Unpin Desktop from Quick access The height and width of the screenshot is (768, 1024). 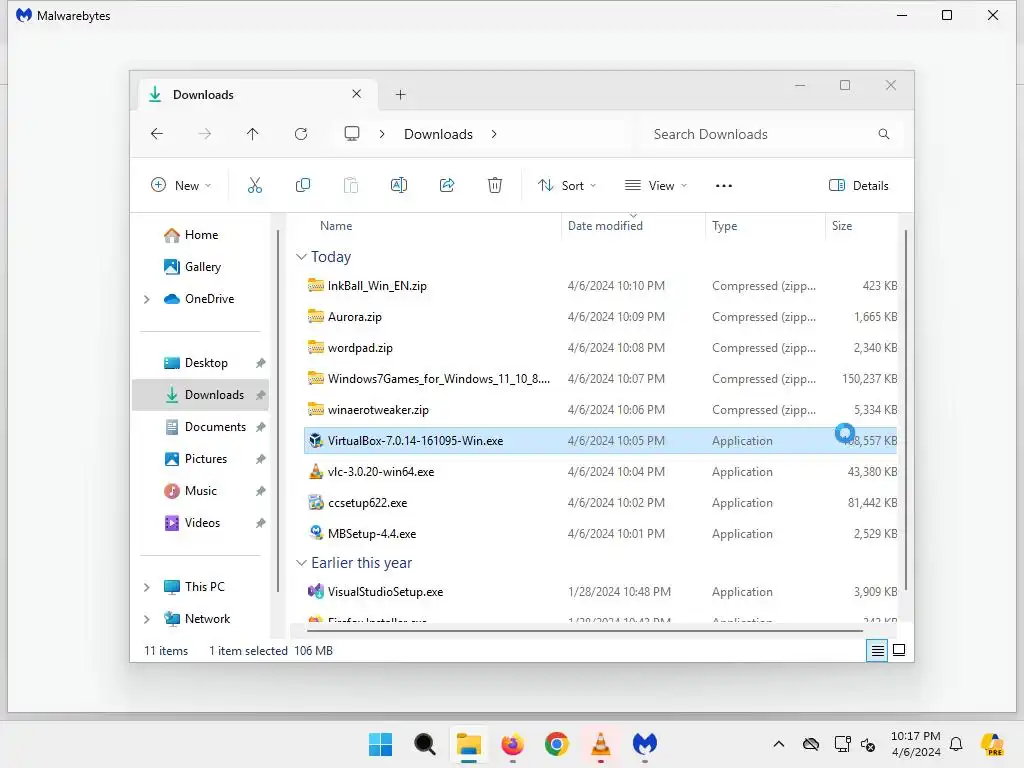tap(261, 363)
